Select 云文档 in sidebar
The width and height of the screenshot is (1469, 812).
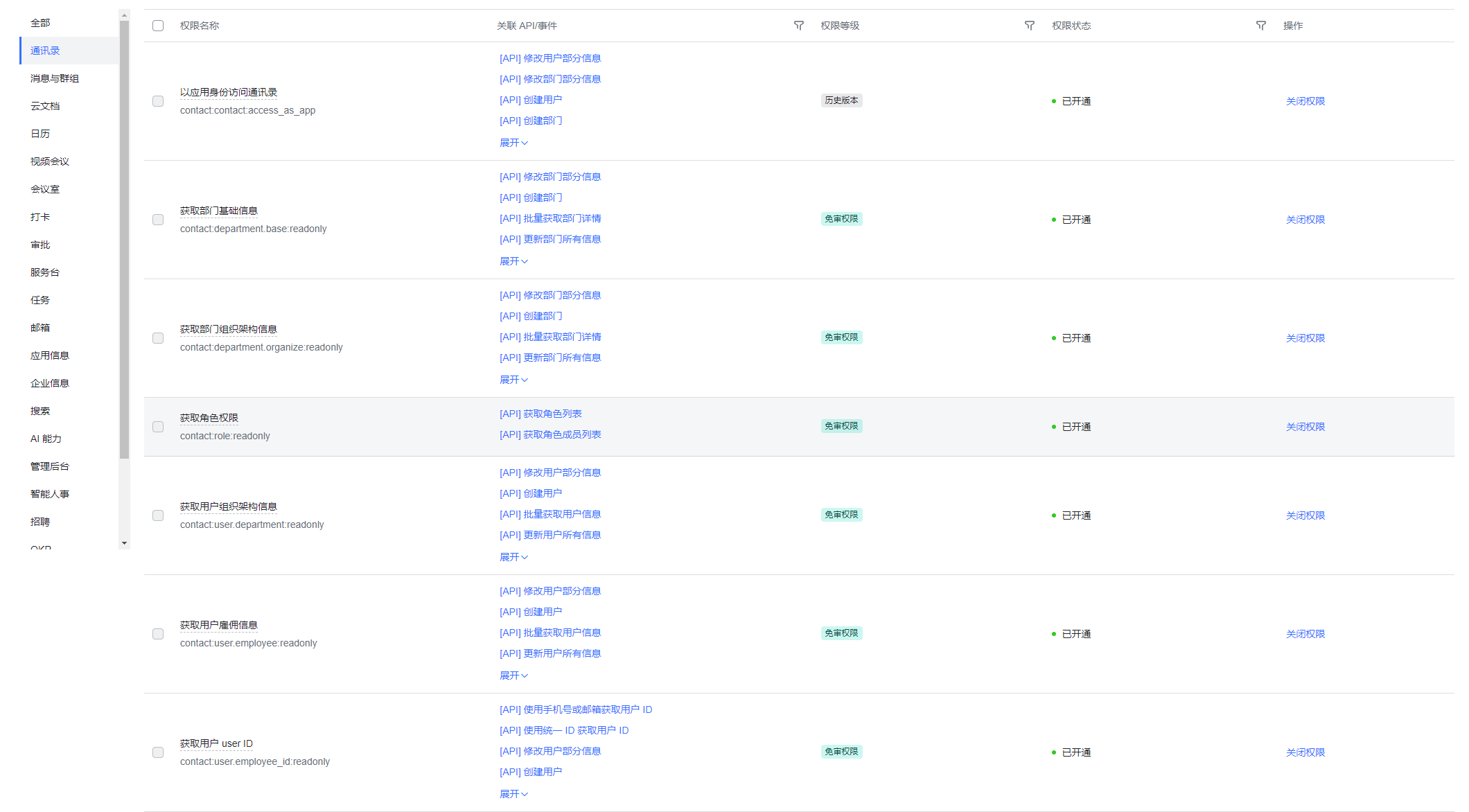[45, 106]
